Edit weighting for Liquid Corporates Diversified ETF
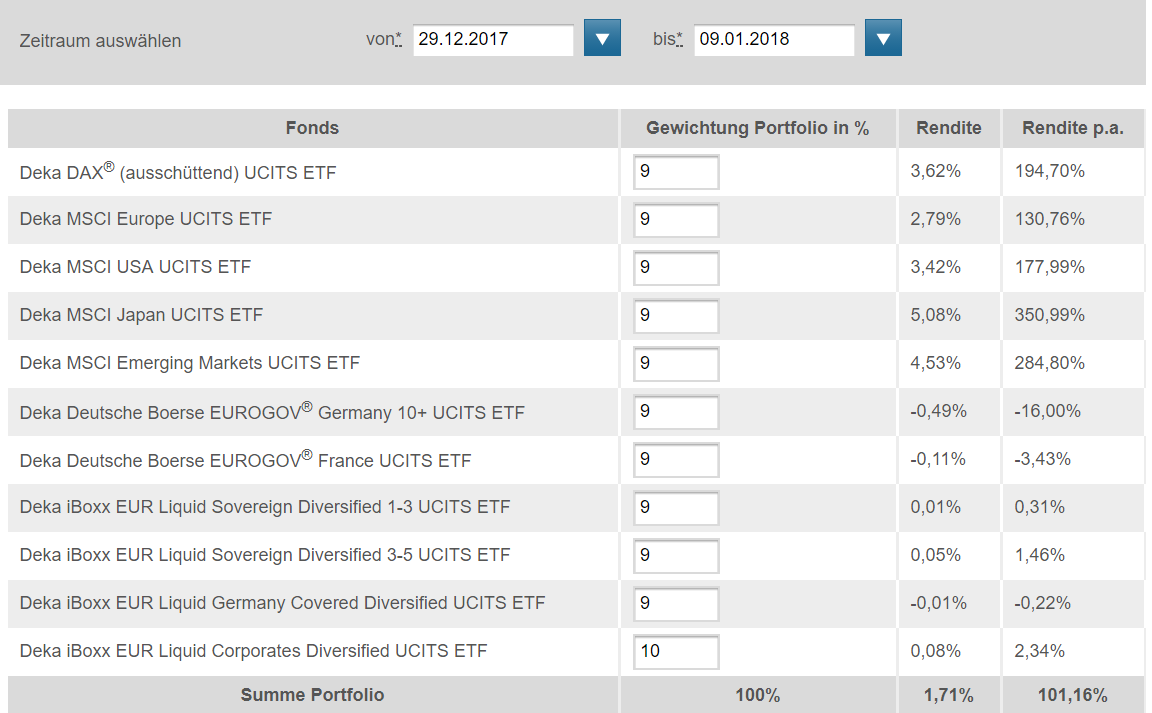This screenshot has width=1152, height=713. [x=676, y=652]
